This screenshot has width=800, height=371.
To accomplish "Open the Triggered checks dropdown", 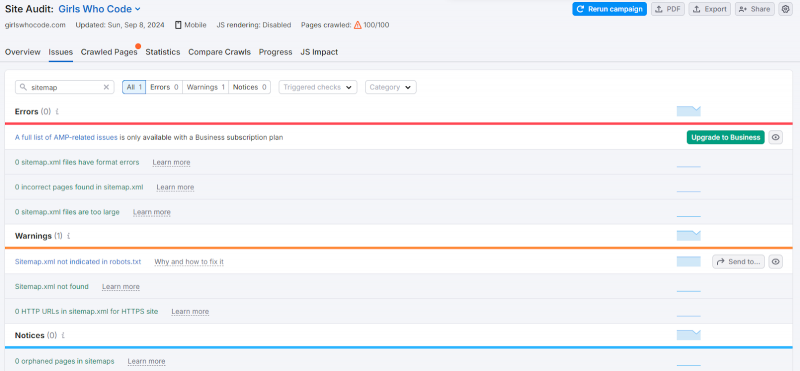I will [318, 87].
